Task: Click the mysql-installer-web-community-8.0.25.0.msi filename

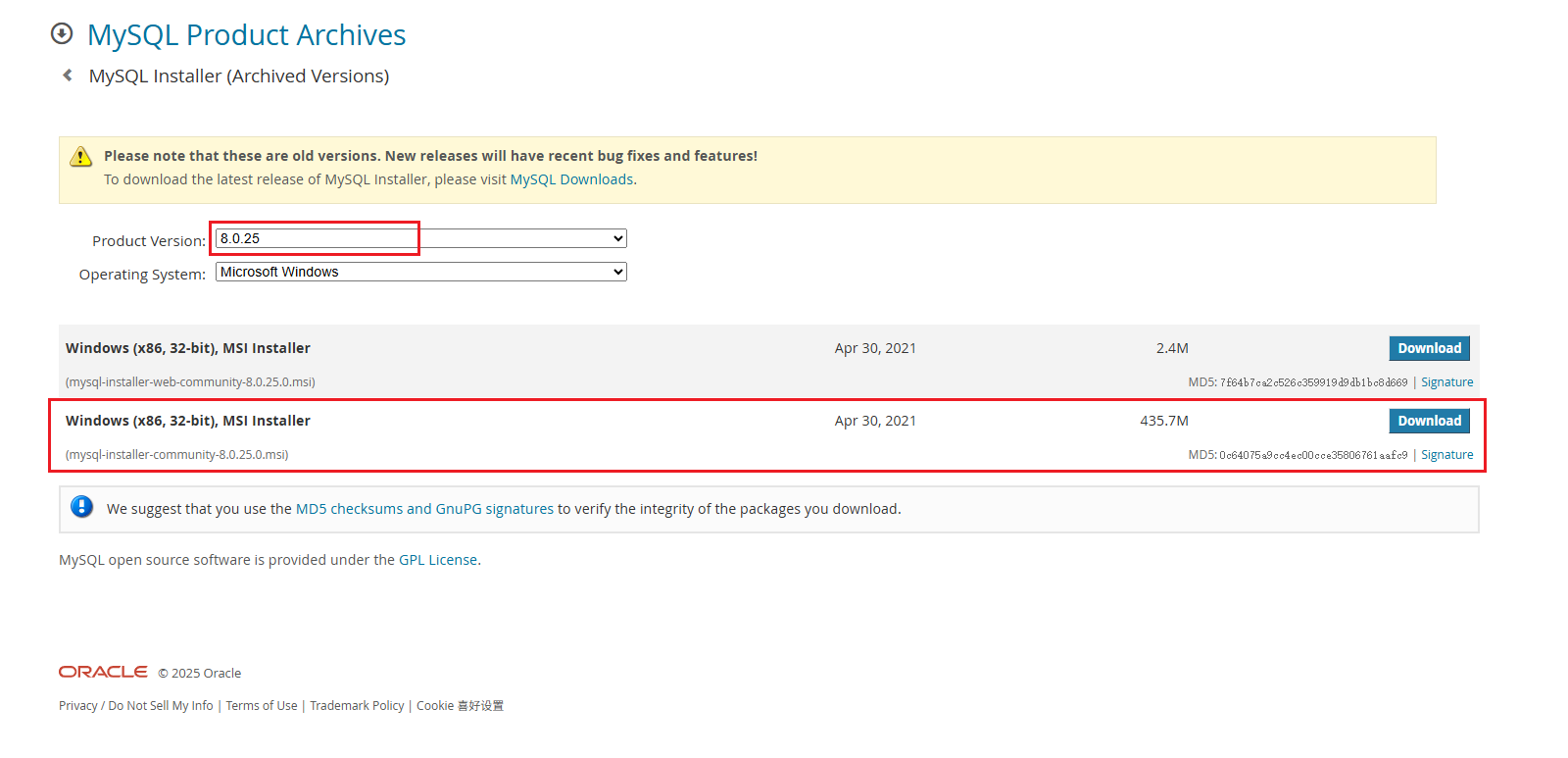Action: point(190,382)
